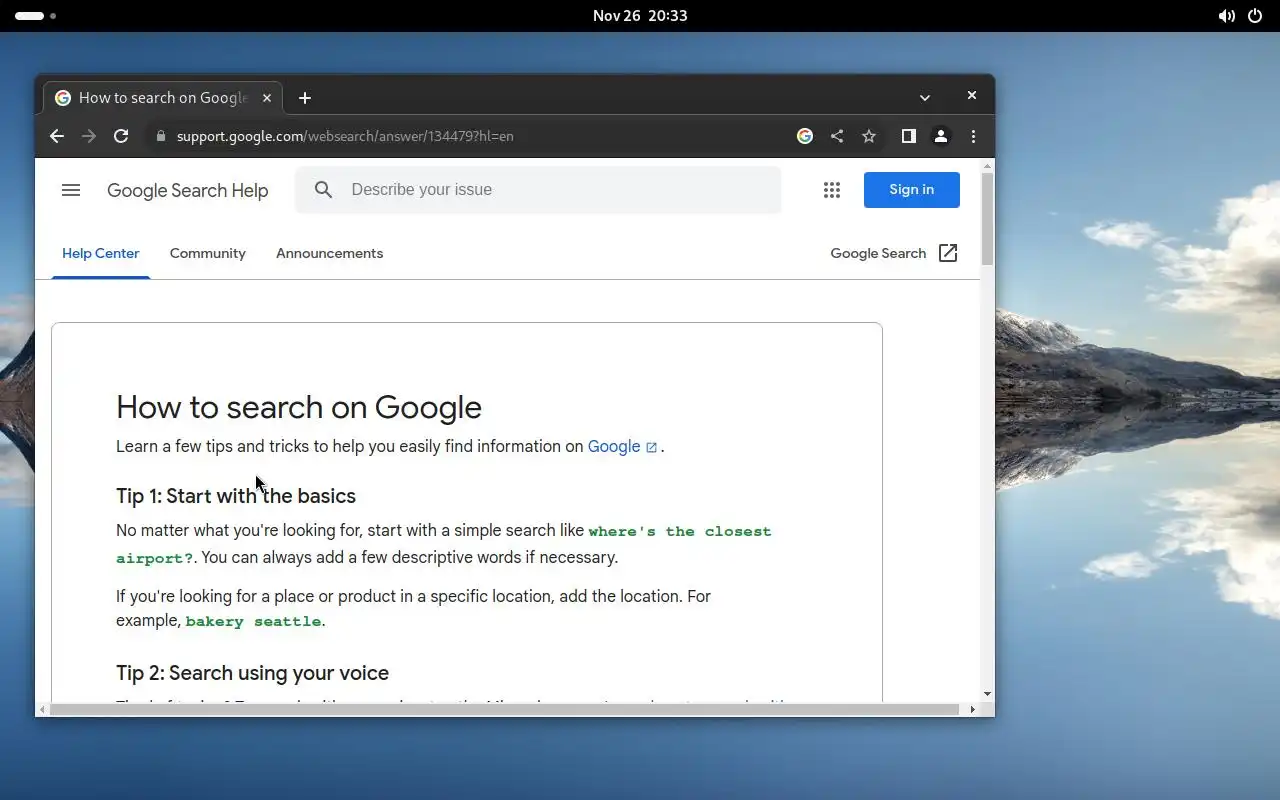Viewport: 1280px width, 800px height.
Task: Click the horizontal scrollbar right arrow
Action: 972,709
